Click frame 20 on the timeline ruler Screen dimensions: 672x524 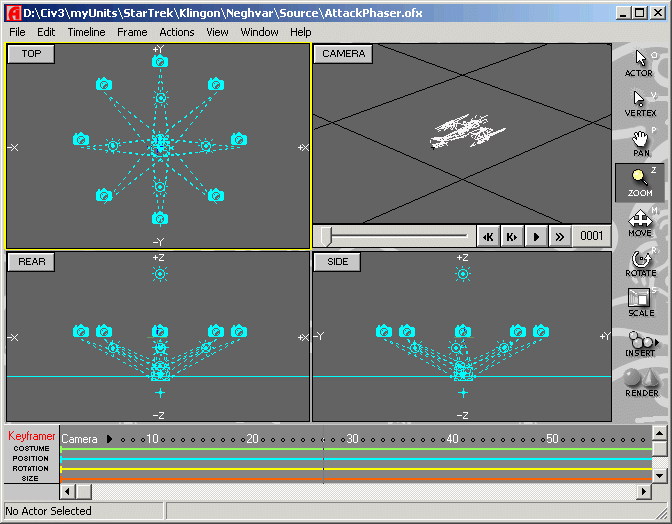pyautogui.click(x=252, y=439)
